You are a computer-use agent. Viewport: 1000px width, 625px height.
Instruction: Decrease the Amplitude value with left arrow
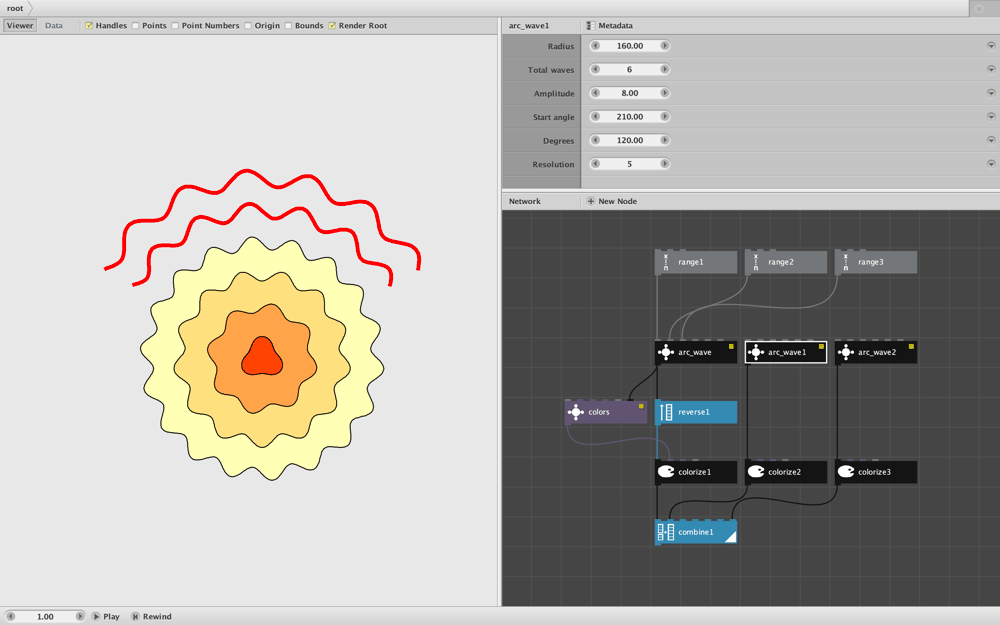point(595,93)
